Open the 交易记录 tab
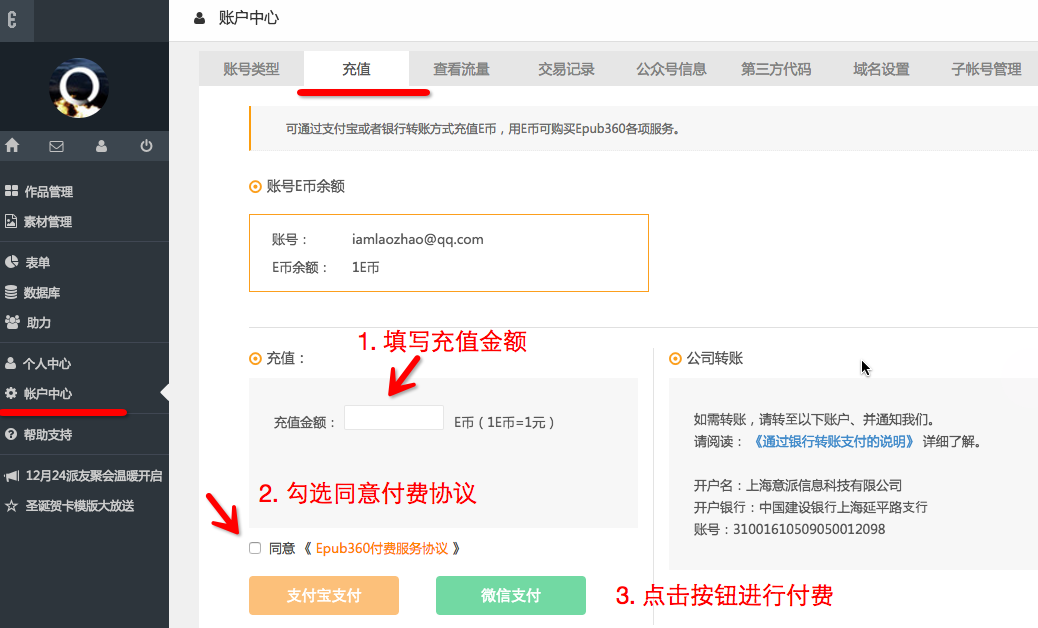The height and width of the screenshot is (628, 1038). 566,69
